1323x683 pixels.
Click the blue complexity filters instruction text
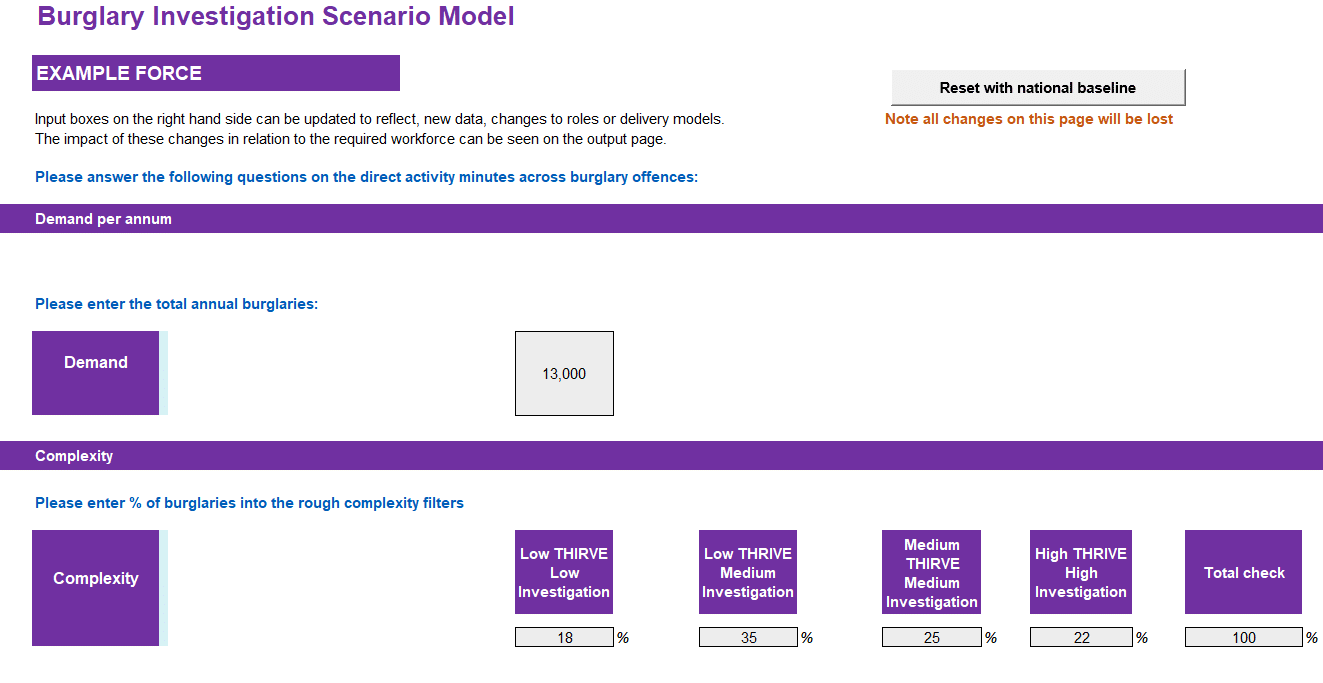tap(247, 502)
